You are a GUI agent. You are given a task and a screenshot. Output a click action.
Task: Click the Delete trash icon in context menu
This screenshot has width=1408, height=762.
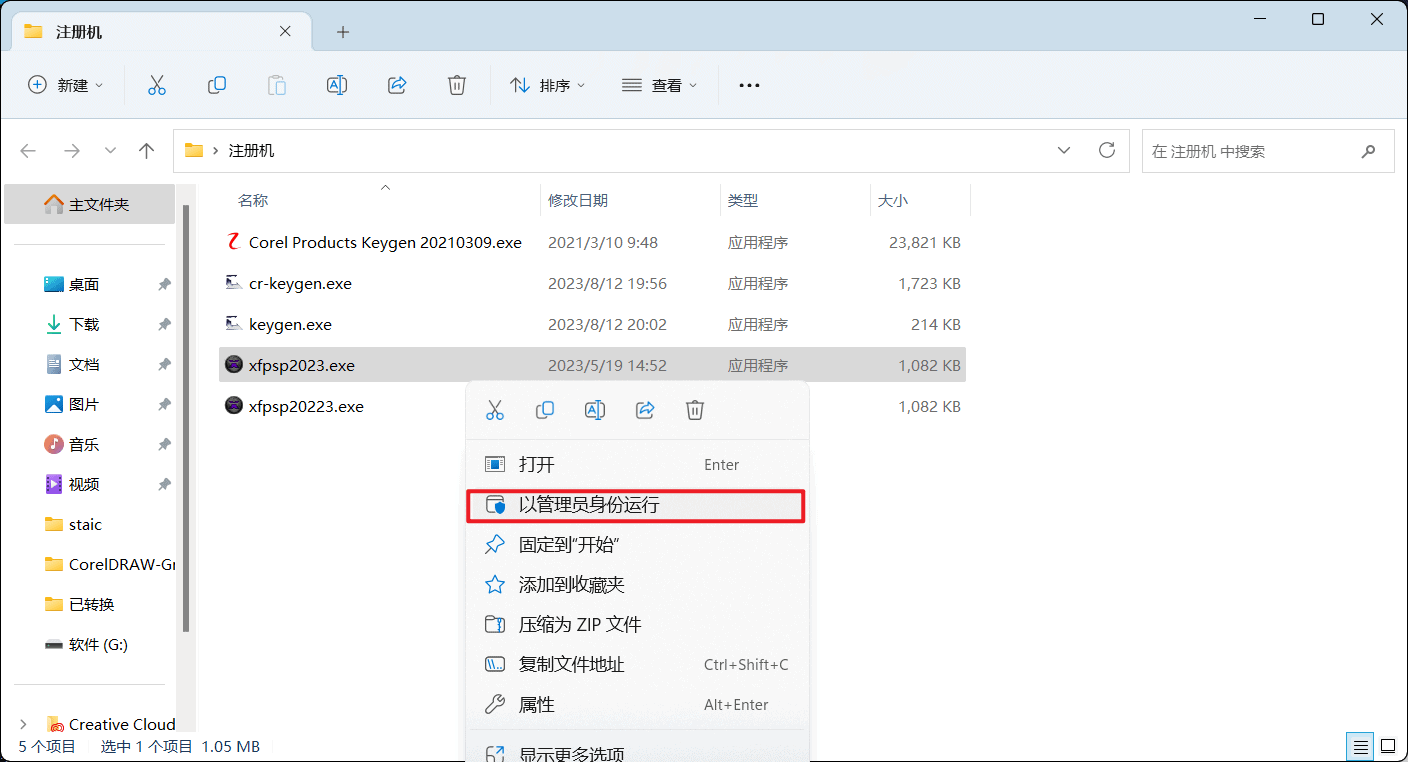(695, 410)
